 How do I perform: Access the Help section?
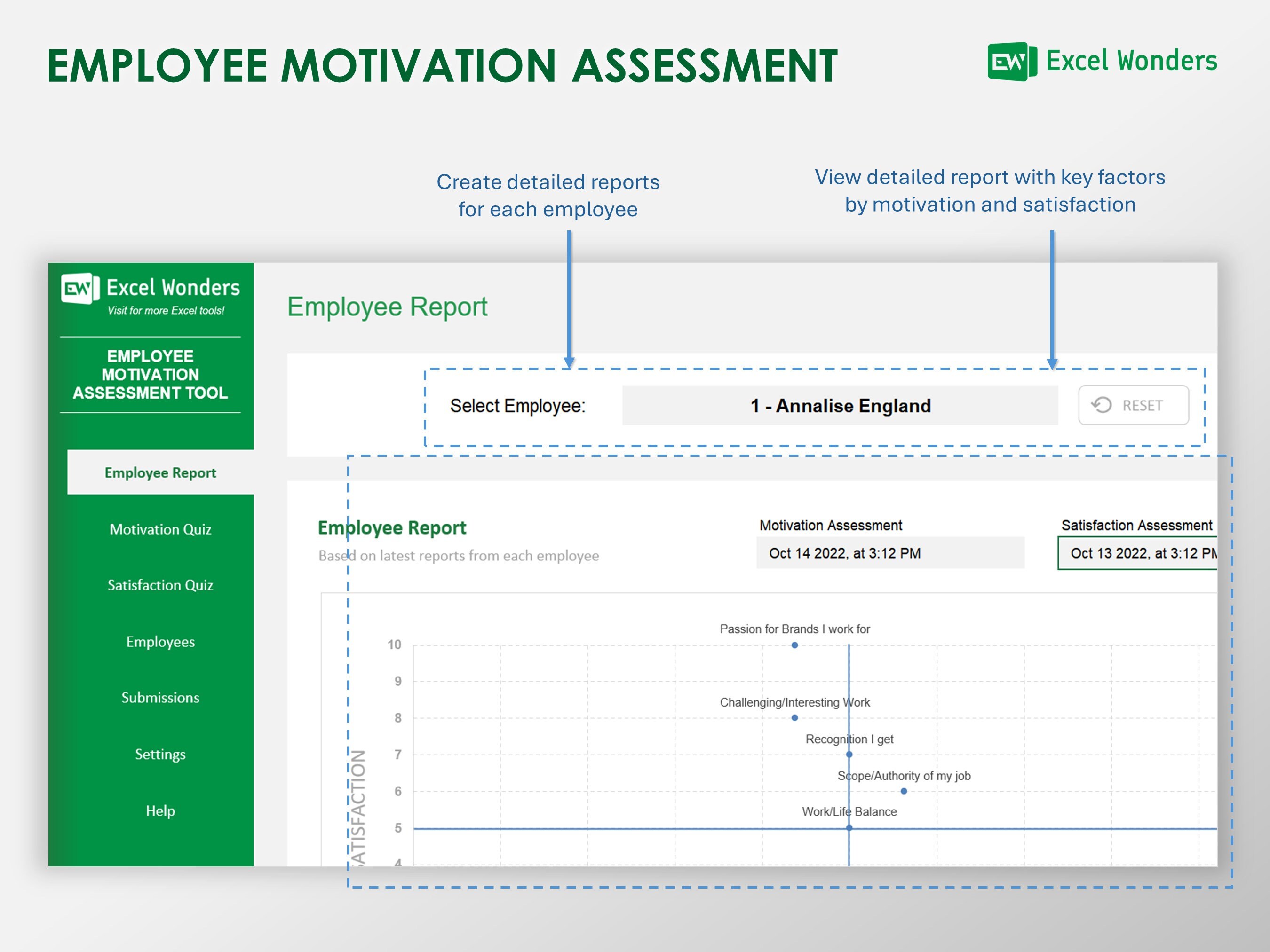point(160,810)
